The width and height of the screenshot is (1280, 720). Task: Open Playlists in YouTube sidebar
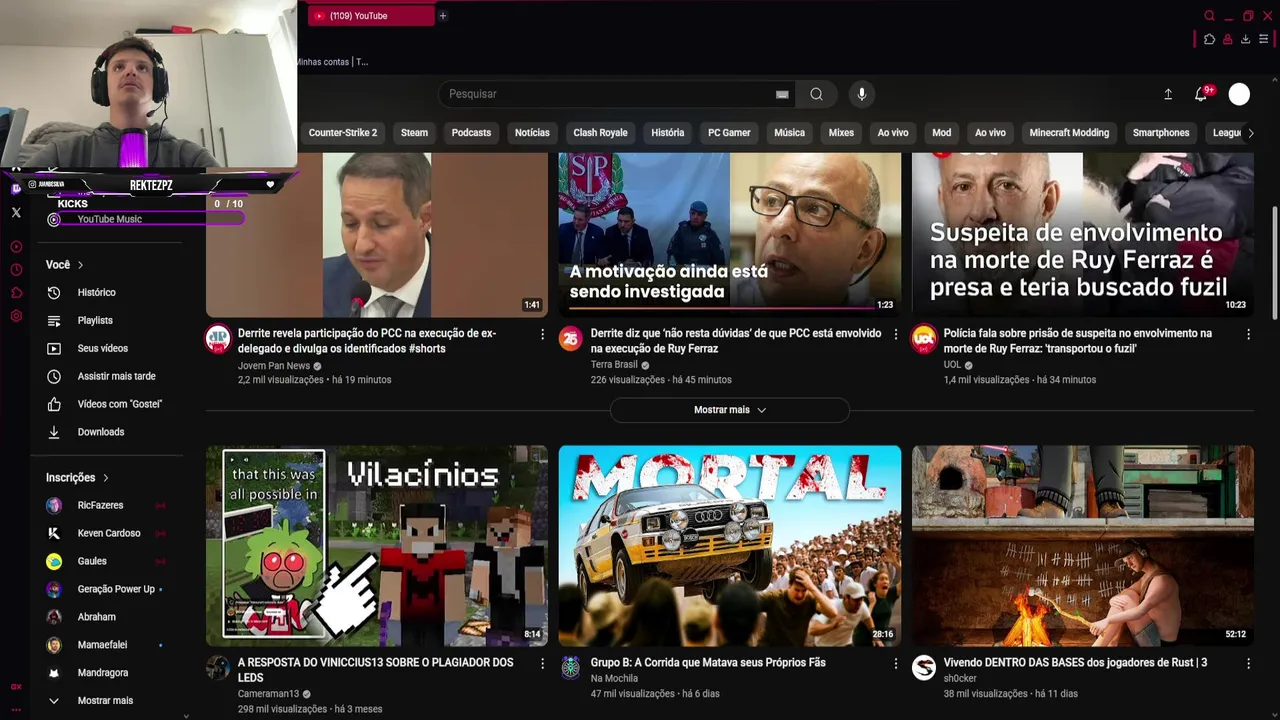[95, 321]
